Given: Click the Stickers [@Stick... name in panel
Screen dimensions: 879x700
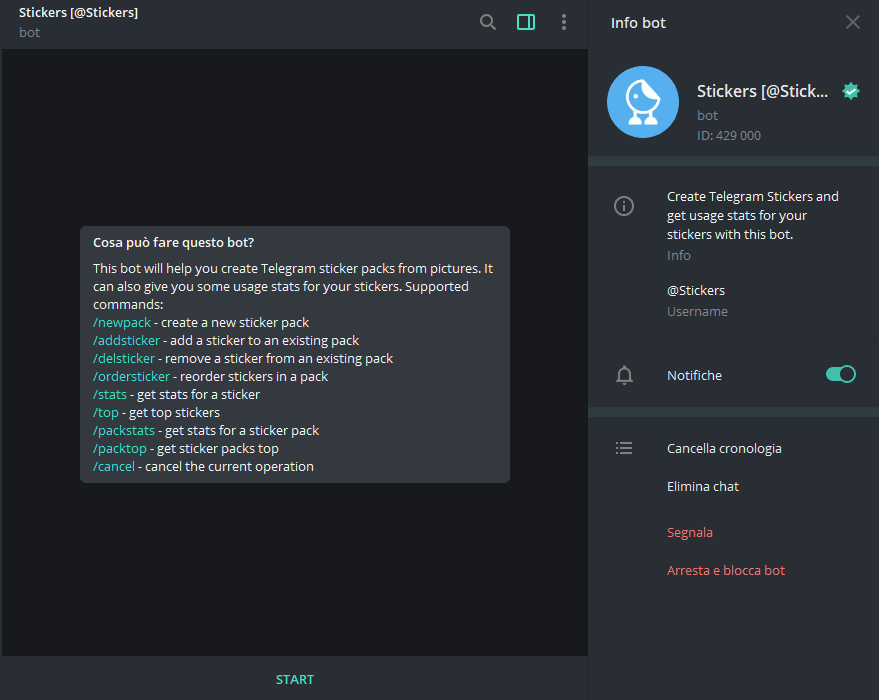Looking at the screenshot, I should click(x=762, y=91).
